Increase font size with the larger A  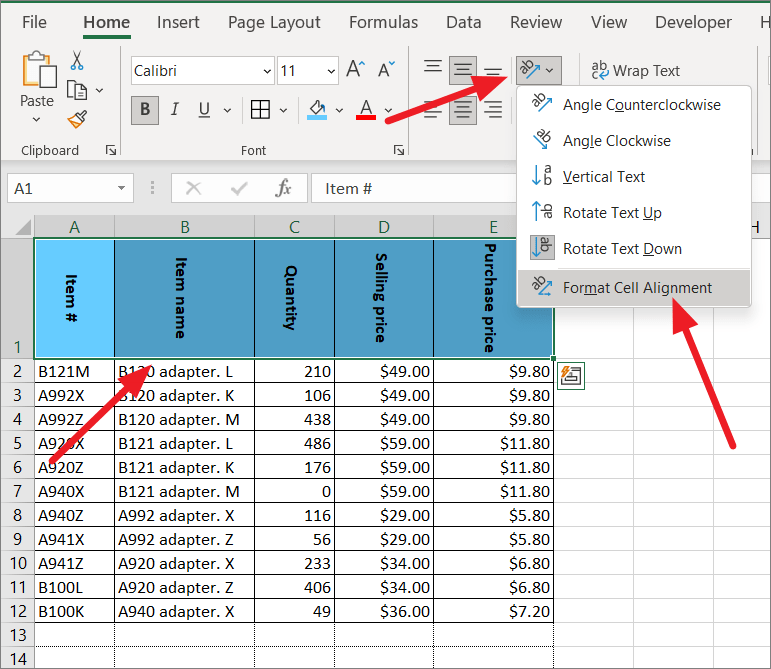[356, 69]
